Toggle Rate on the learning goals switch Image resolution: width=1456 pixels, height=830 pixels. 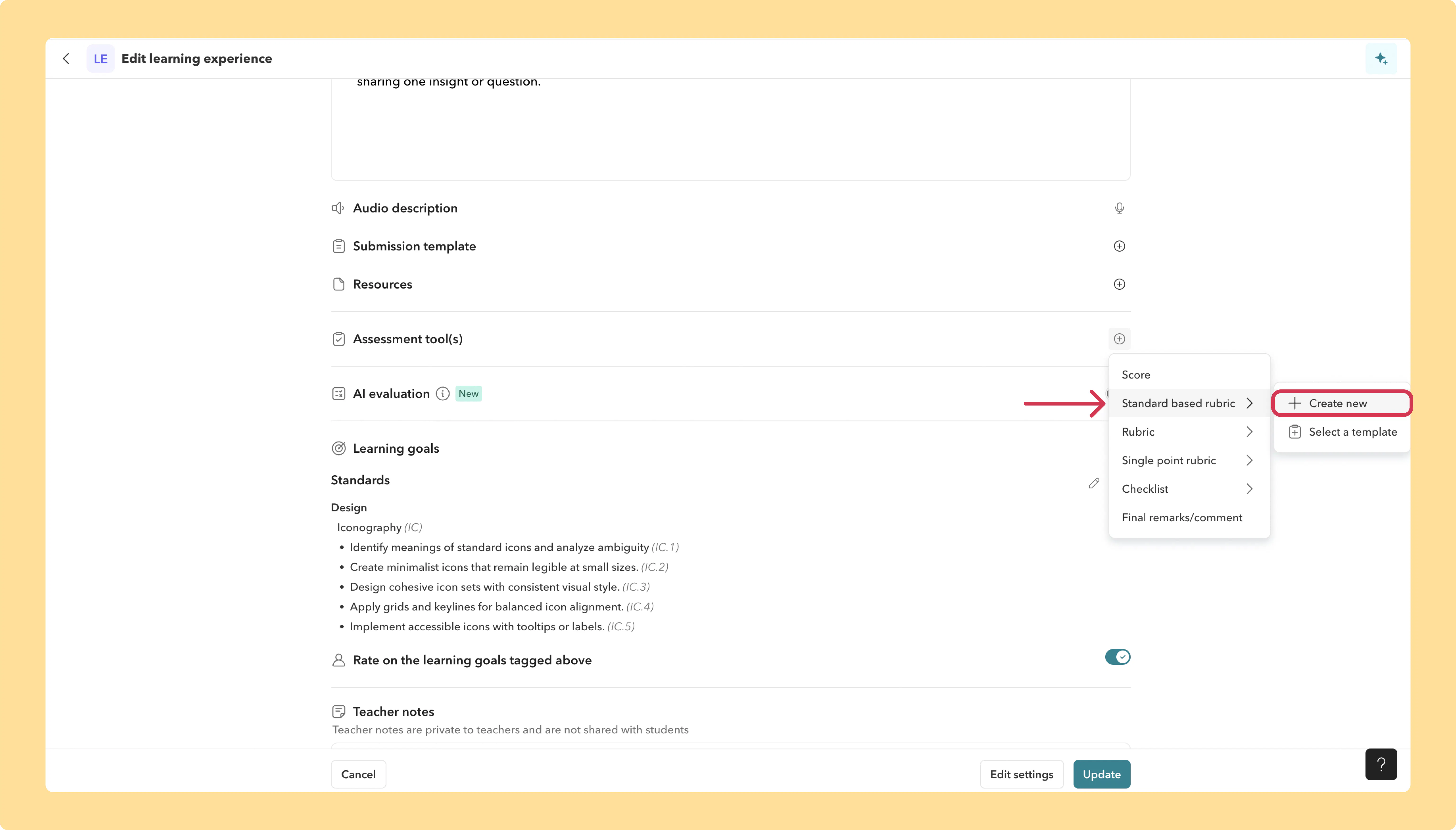[1117, 657]
